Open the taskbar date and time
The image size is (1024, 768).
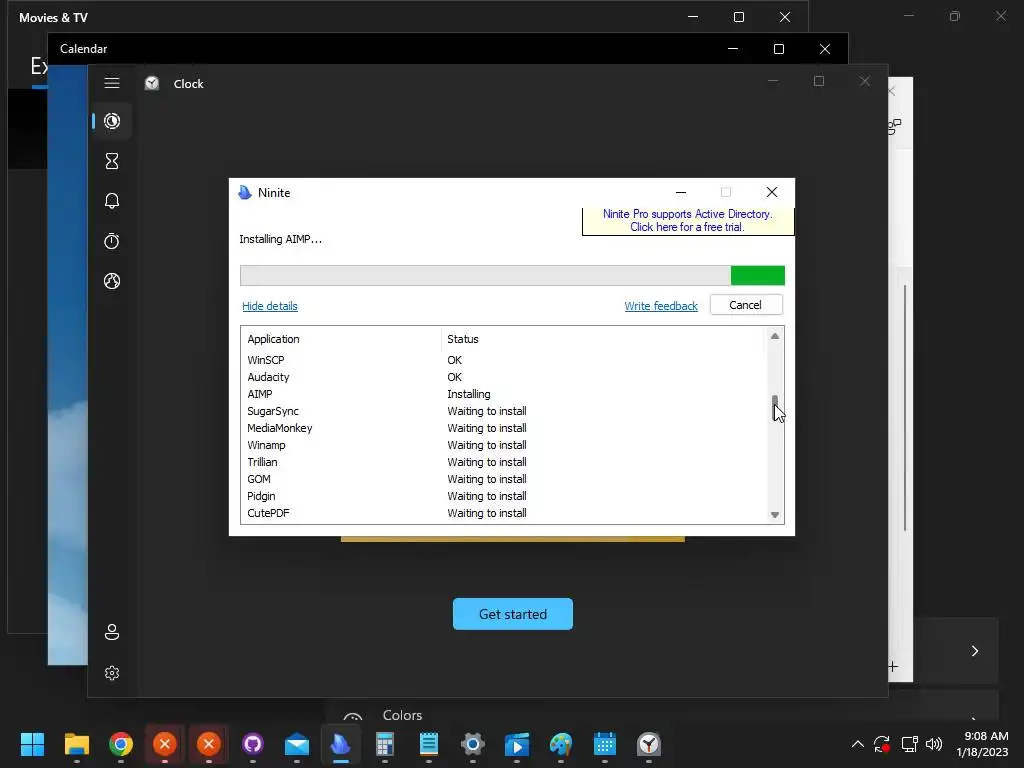pyautogui.click(x=982, y=744)
